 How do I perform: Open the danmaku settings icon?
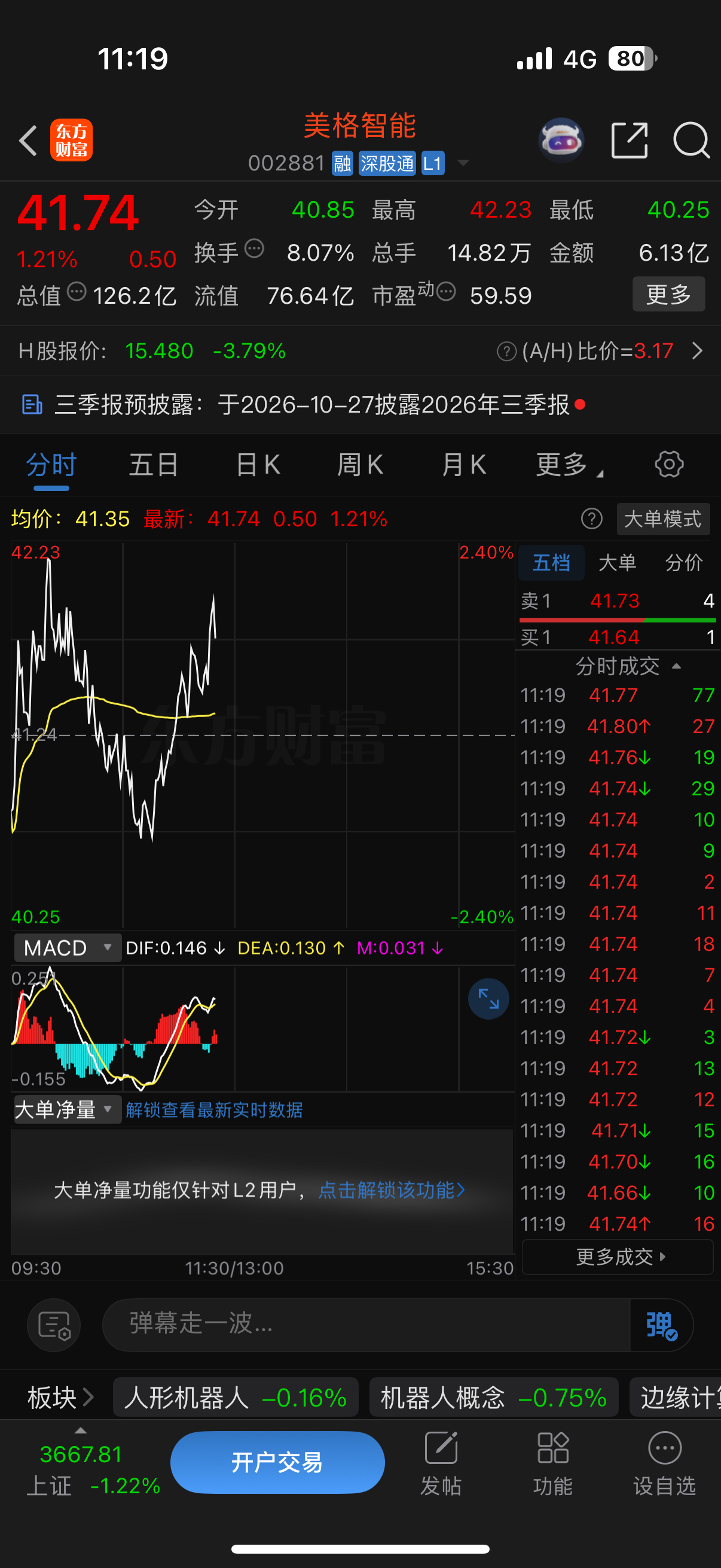pyautogui.click(x=54, y=1325)
